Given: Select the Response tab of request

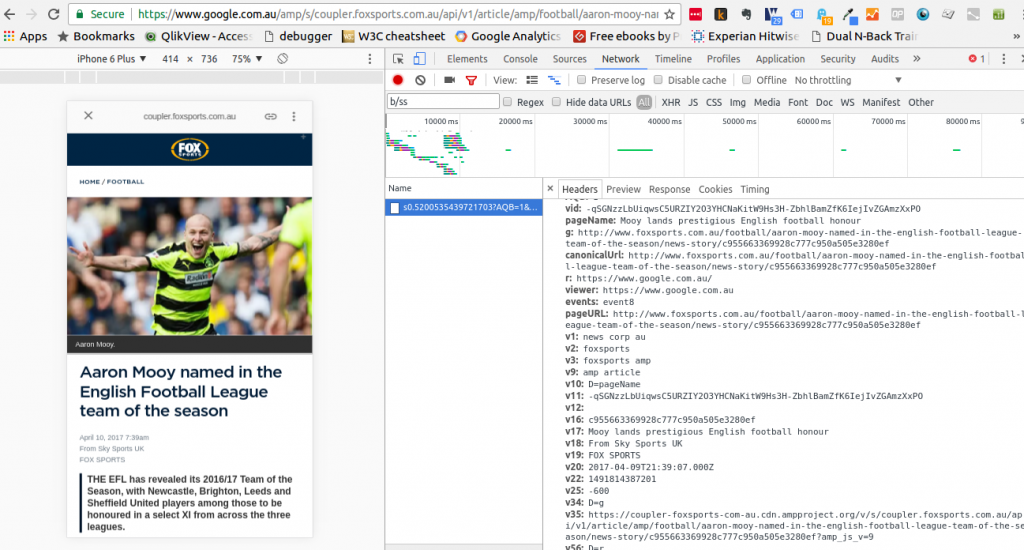Looking at the screenshot, I should click(669, 189).
